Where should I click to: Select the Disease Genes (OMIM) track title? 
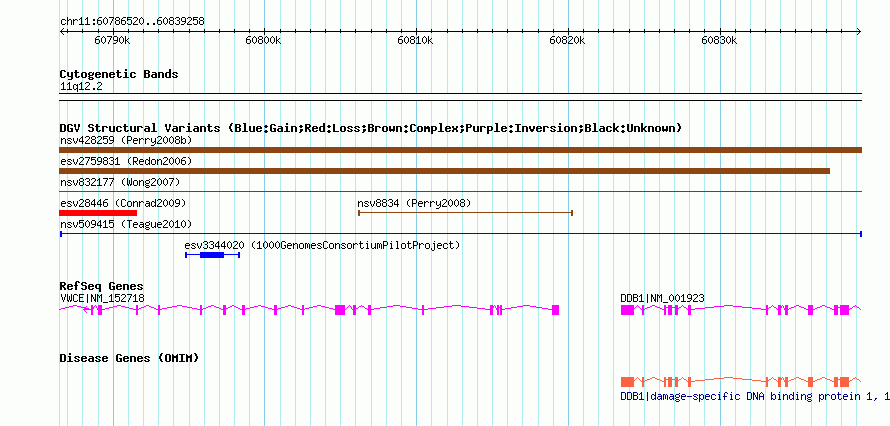click(129, 358)
